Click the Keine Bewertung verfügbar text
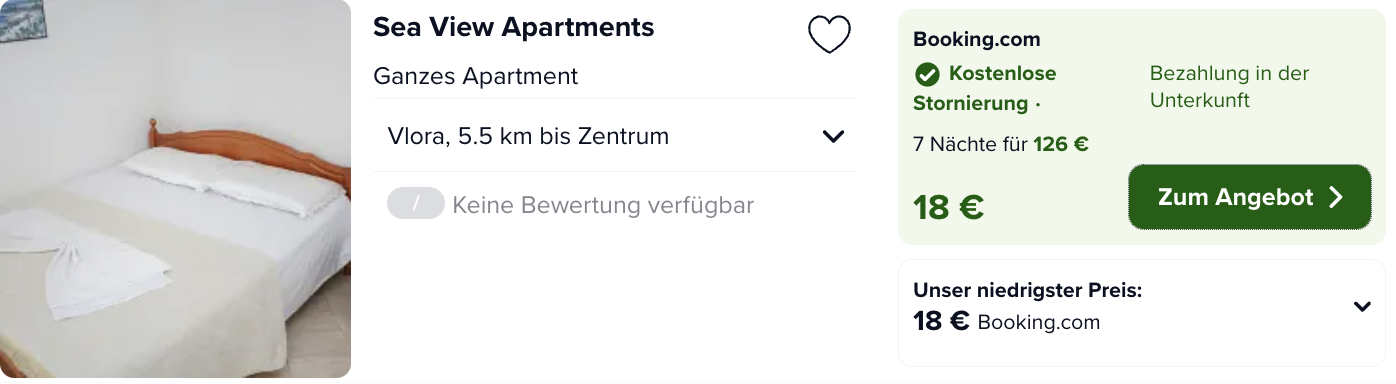1396x384 pixels. [x=603, y=205]
